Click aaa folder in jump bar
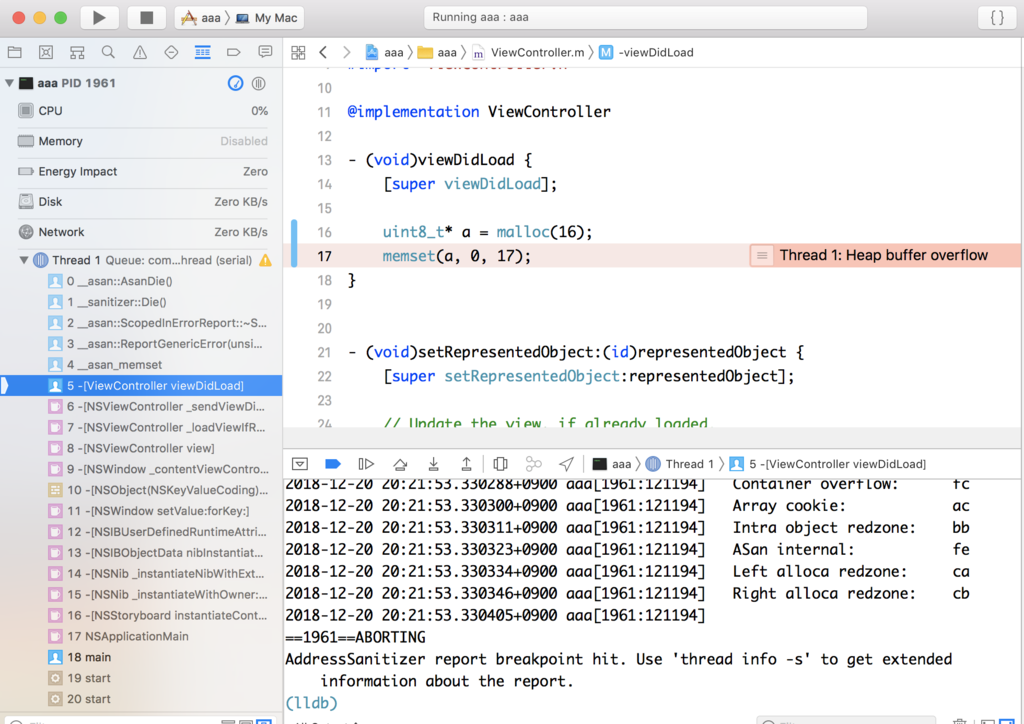1024x724 pixels. pyautogui.click(x=437, y=52)
